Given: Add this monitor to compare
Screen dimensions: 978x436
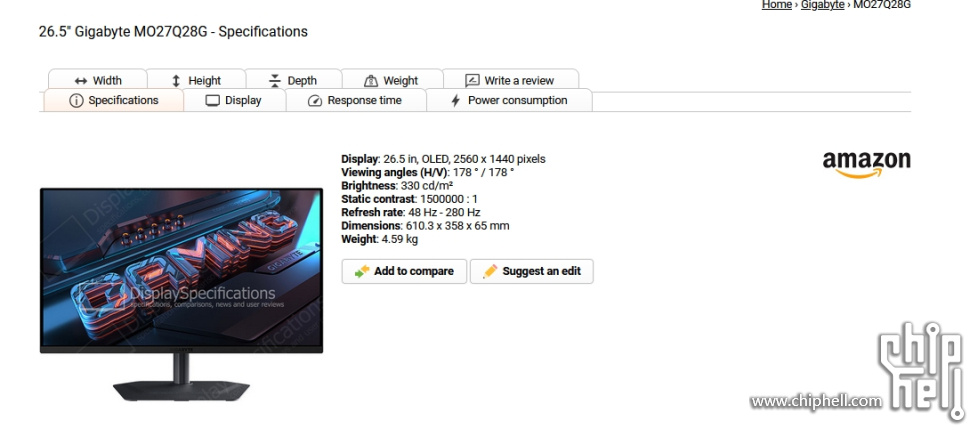Looking at the screenshot, I should (404, 271).
